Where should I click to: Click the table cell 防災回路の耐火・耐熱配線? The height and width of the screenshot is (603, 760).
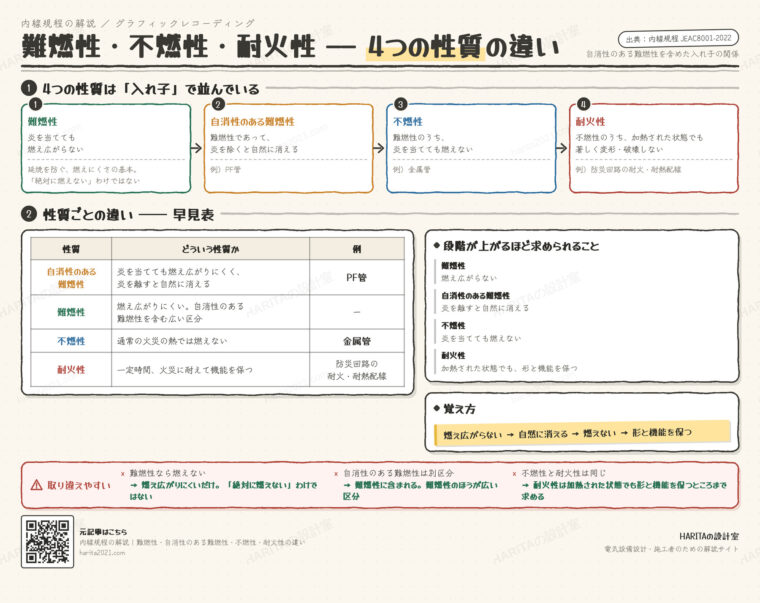tap(357, 370)
